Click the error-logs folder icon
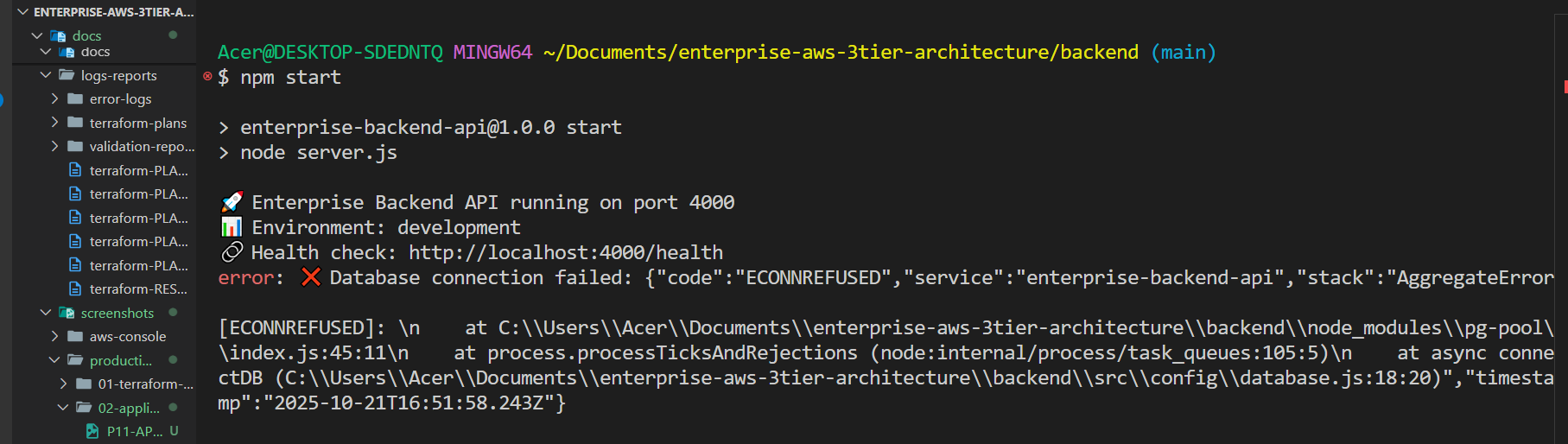Image resolution: width=1568 pixels, height=444 pixels. click(x=75, y=98)
